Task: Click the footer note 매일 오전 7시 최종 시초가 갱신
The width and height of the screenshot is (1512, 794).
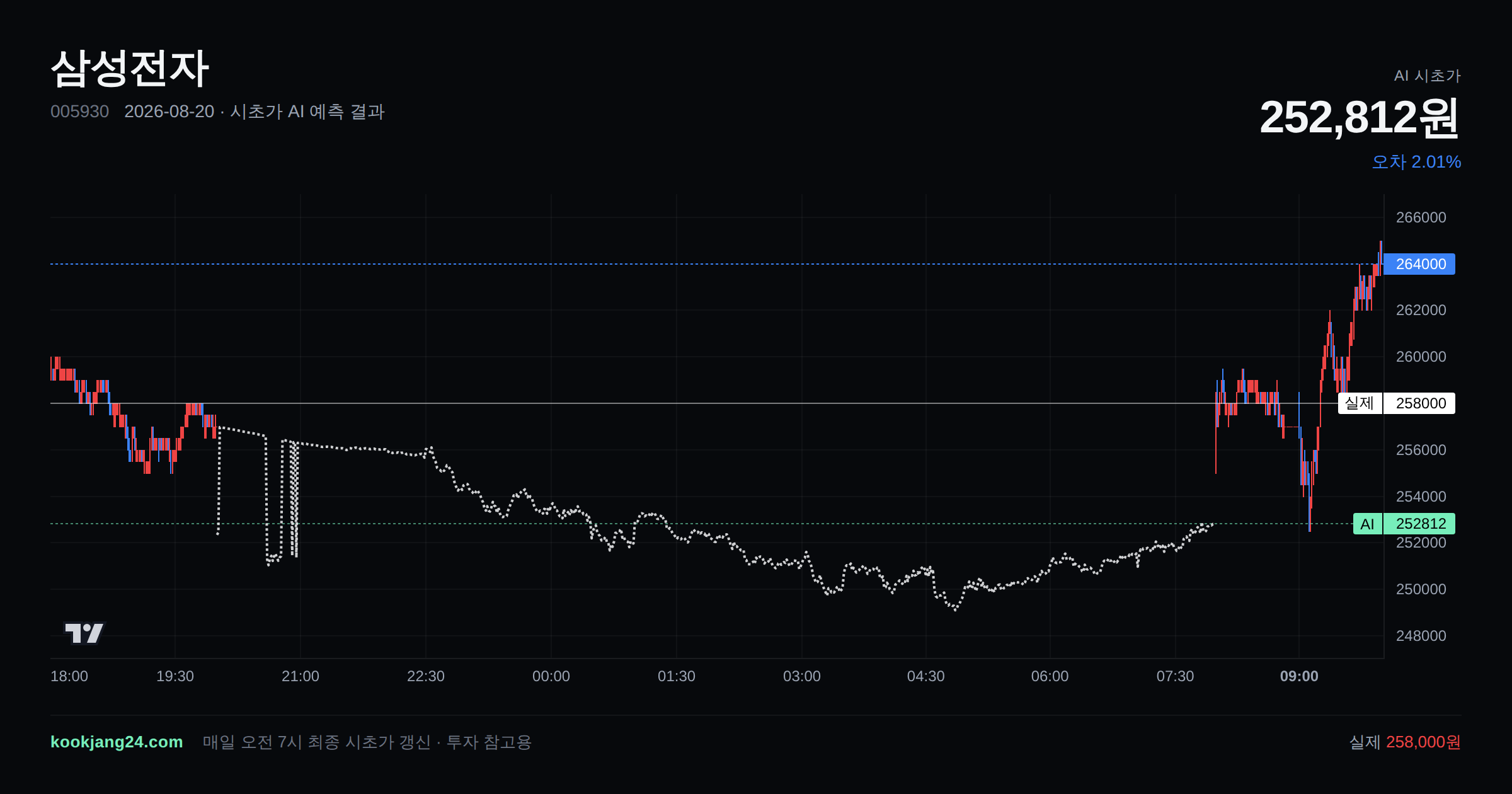Action: coord(317,742)
